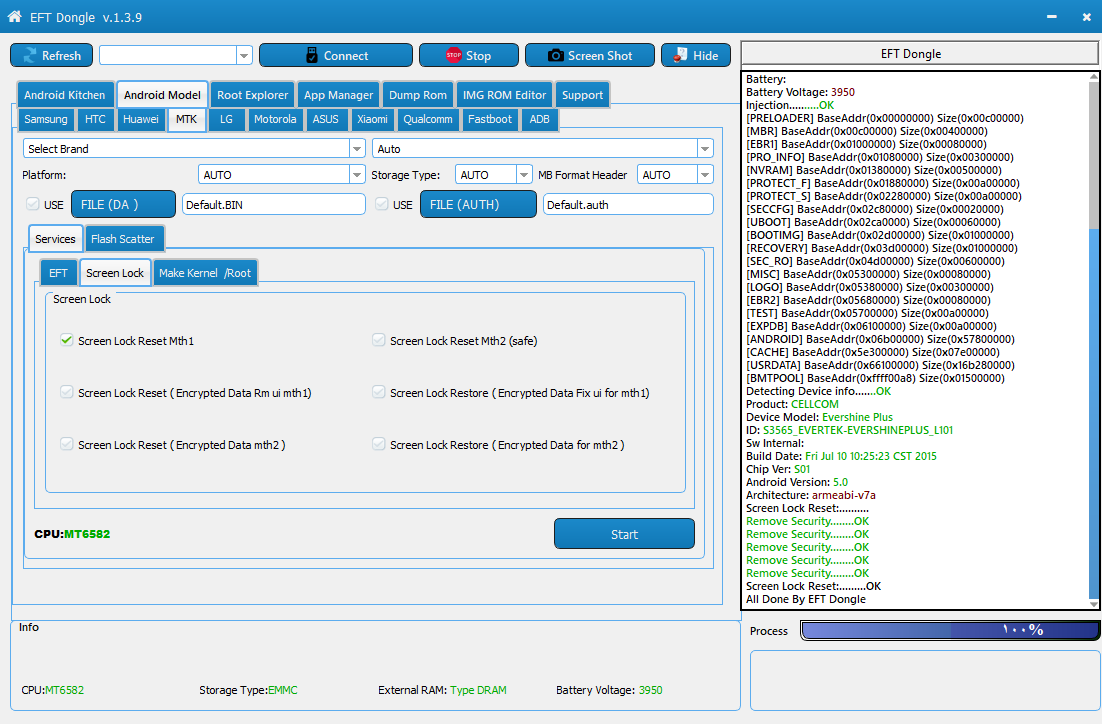Enable Screen Lock Restore Encrypted Data Fix ui

pos(379,392)
